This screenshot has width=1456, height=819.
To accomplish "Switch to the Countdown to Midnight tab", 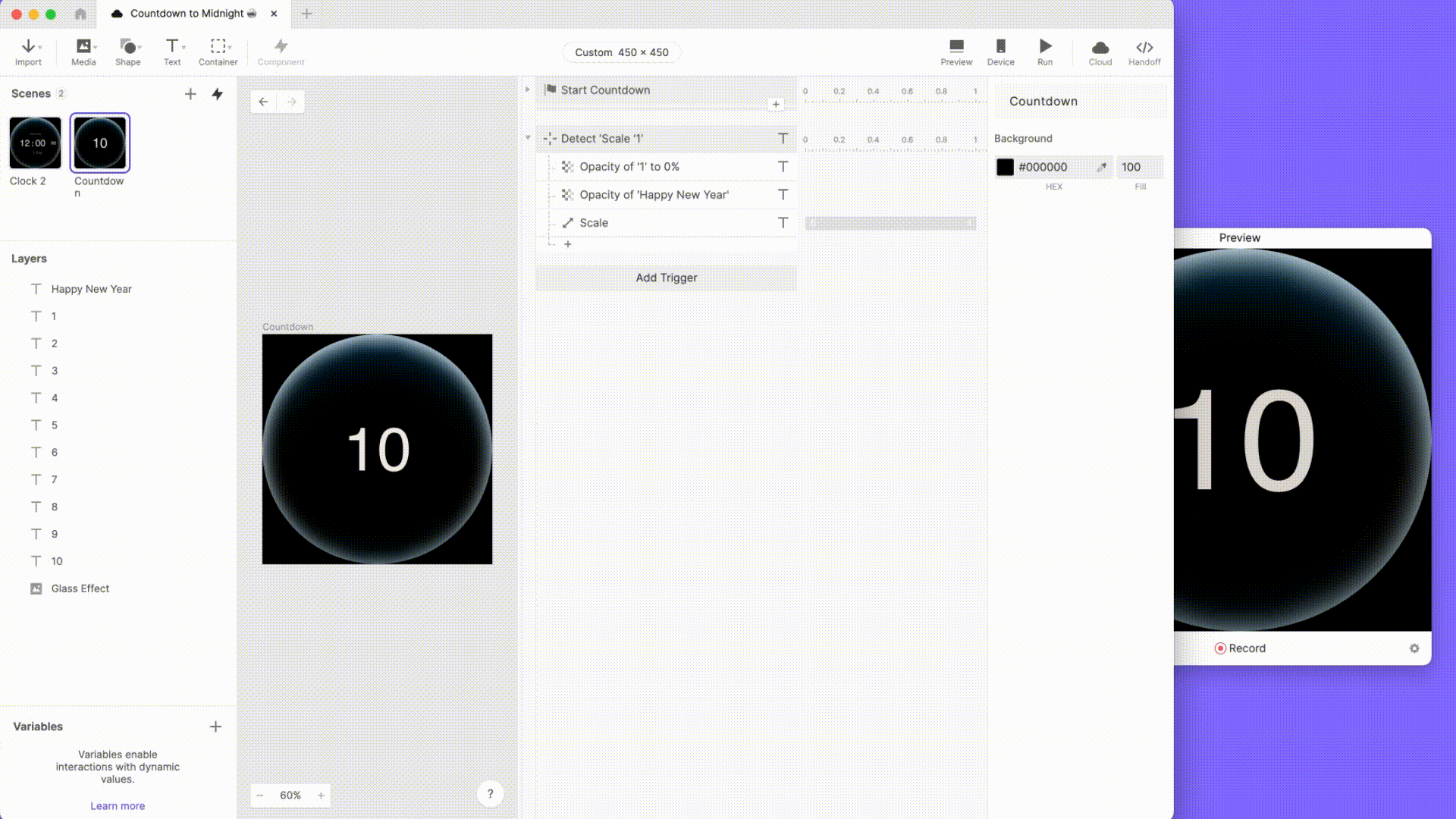I will coord(187,14).
